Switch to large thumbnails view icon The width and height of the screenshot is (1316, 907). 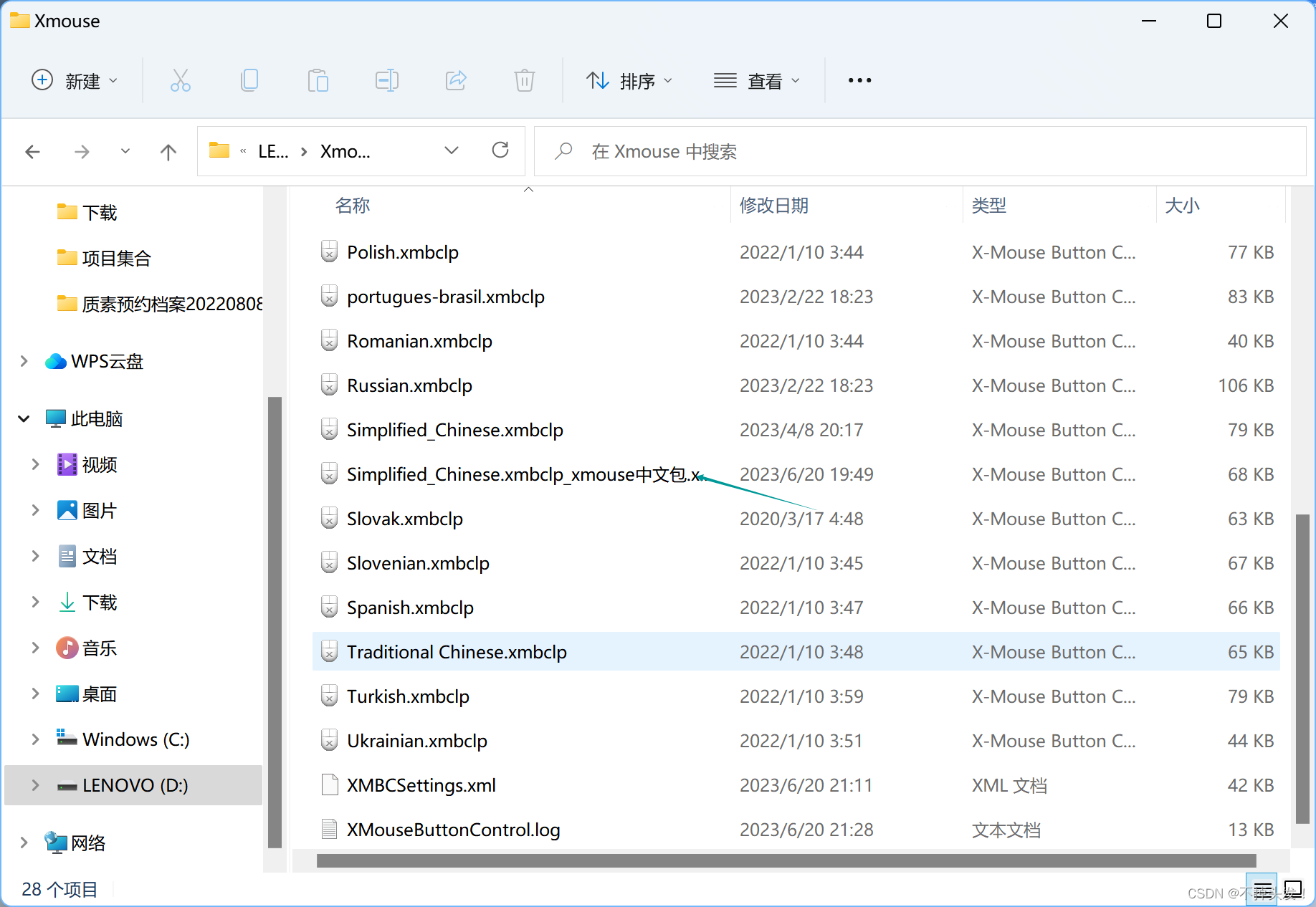(1293, 891)
